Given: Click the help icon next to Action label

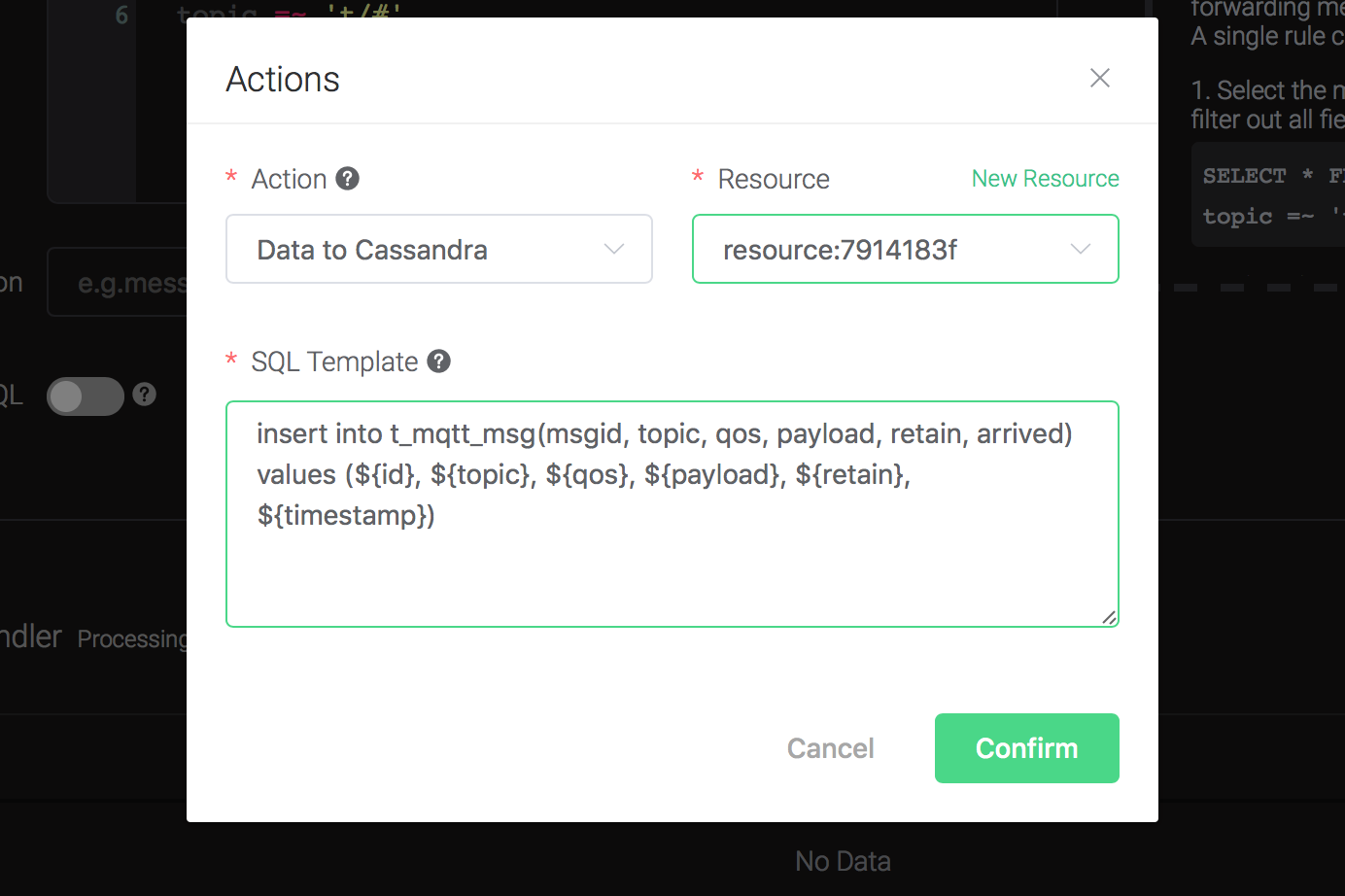Looking at the screenshot, I should pos(347,179).
